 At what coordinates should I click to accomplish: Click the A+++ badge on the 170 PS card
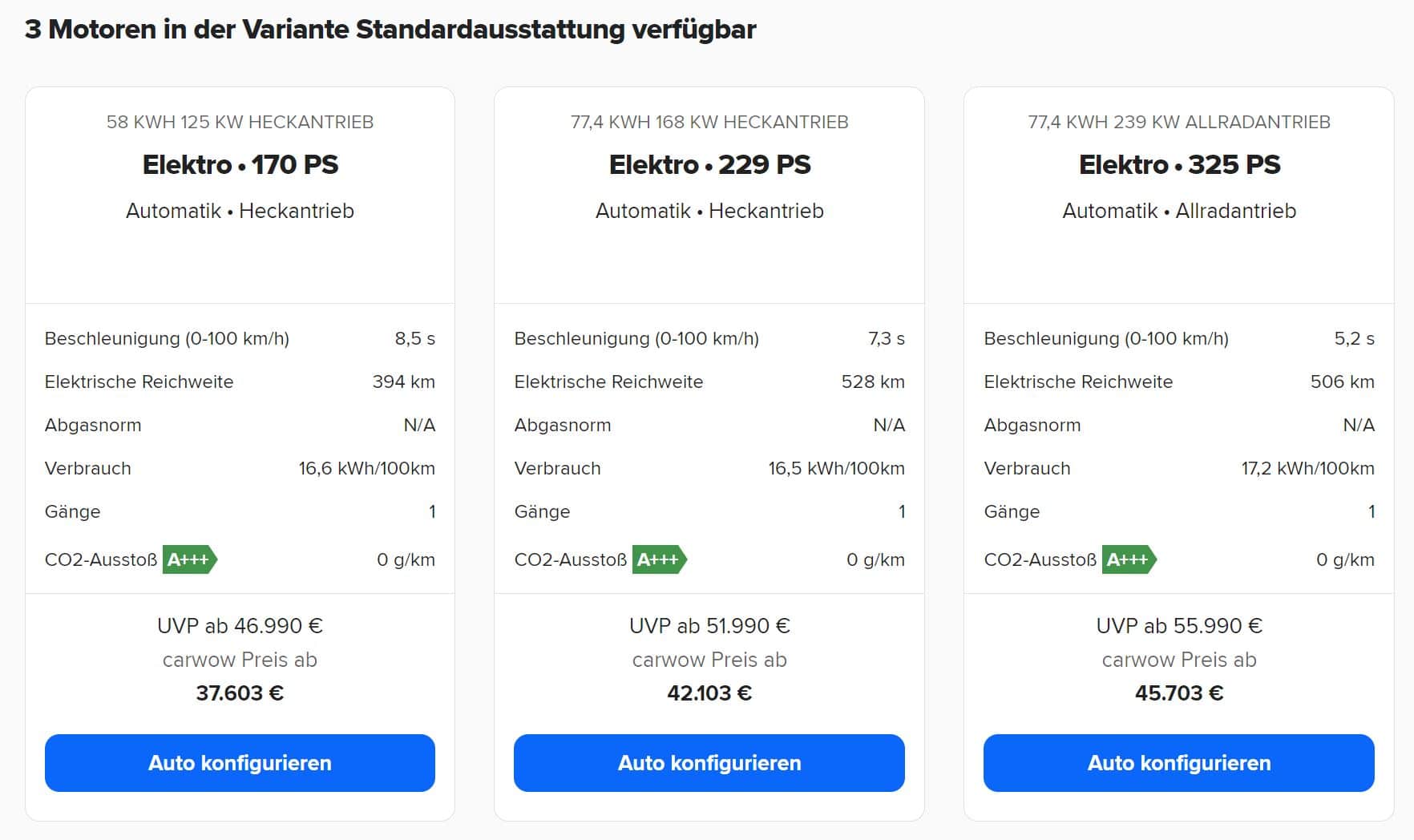190,559
